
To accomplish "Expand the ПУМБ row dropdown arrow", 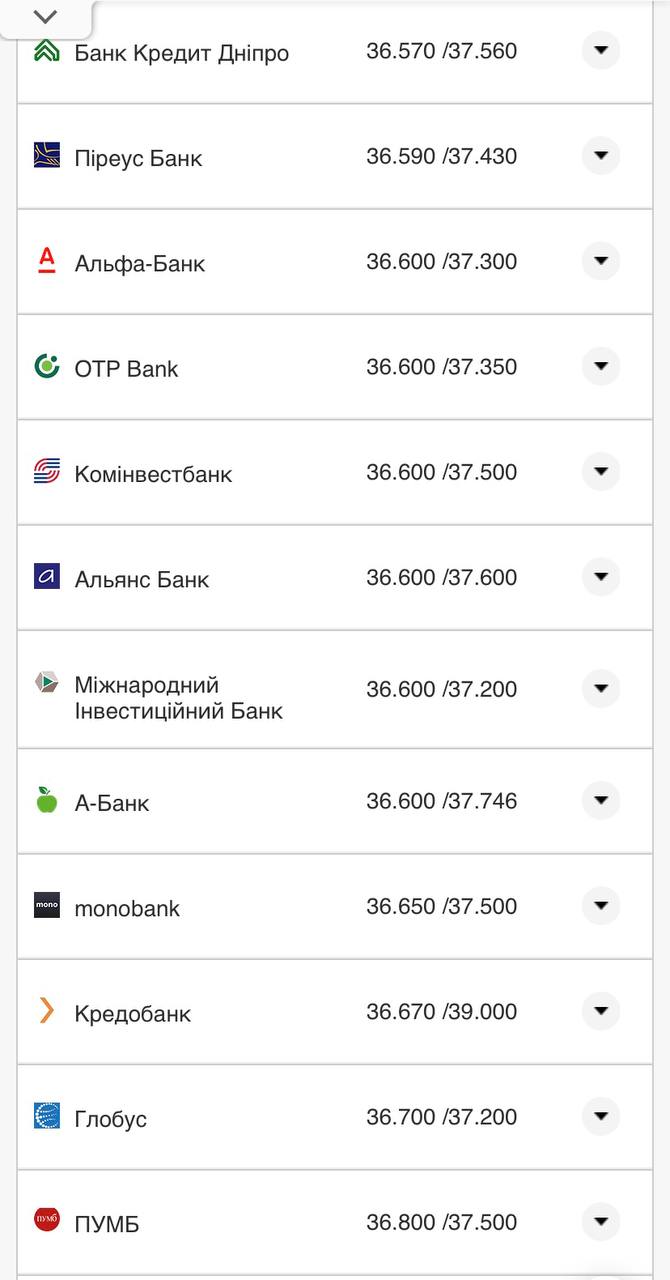I will [601, 1222].
